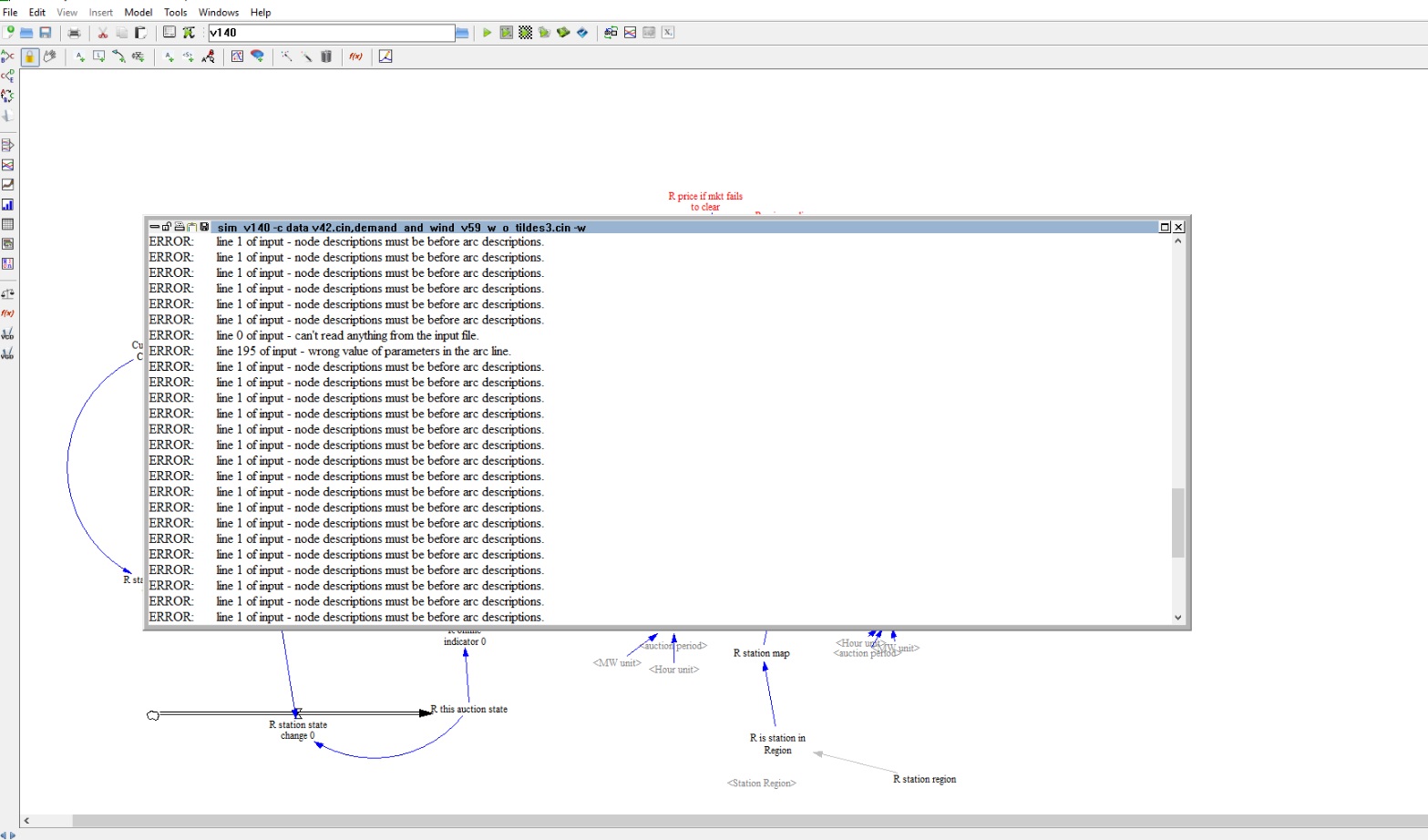This screenshot has width=1428, height=840.
Task: Run Units Check scales icon
Action: [8, 293]
